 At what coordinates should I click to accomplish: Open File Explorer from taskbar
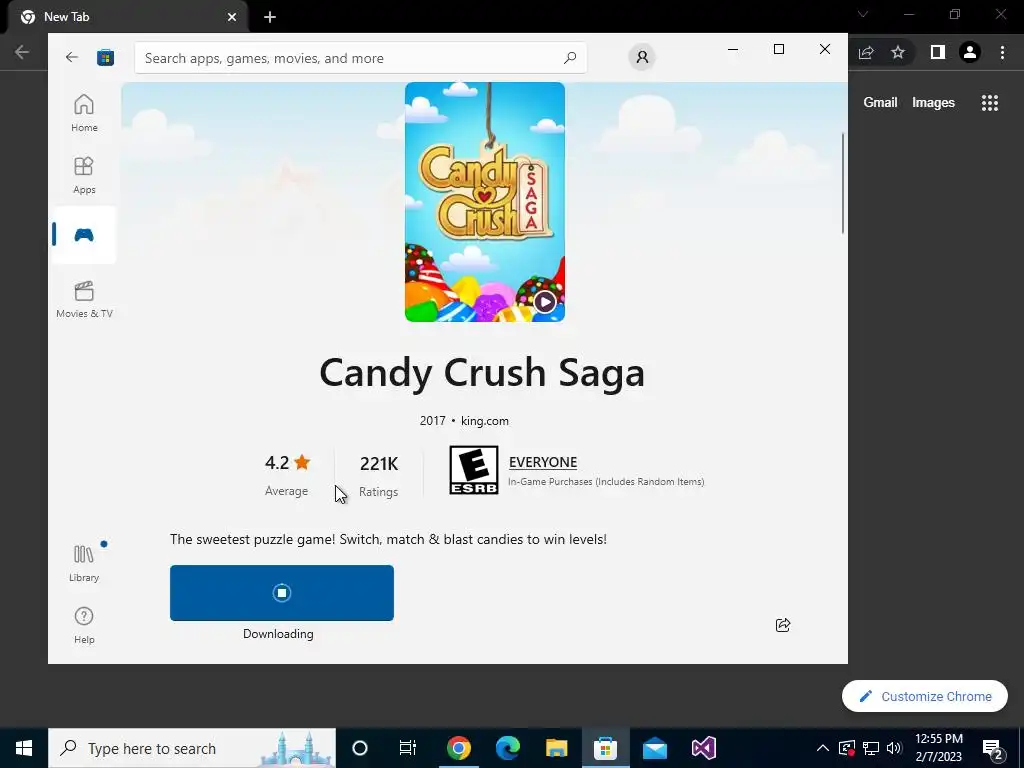point(556,748)
